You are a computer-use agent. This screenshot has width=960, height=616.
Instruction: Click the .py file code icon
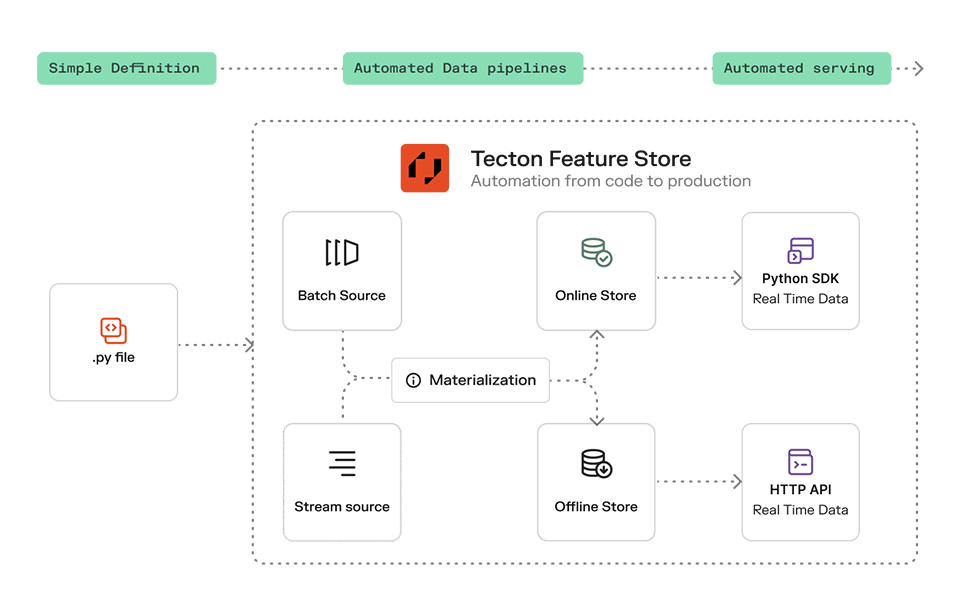pyautogui.click(x=113, y=331)
